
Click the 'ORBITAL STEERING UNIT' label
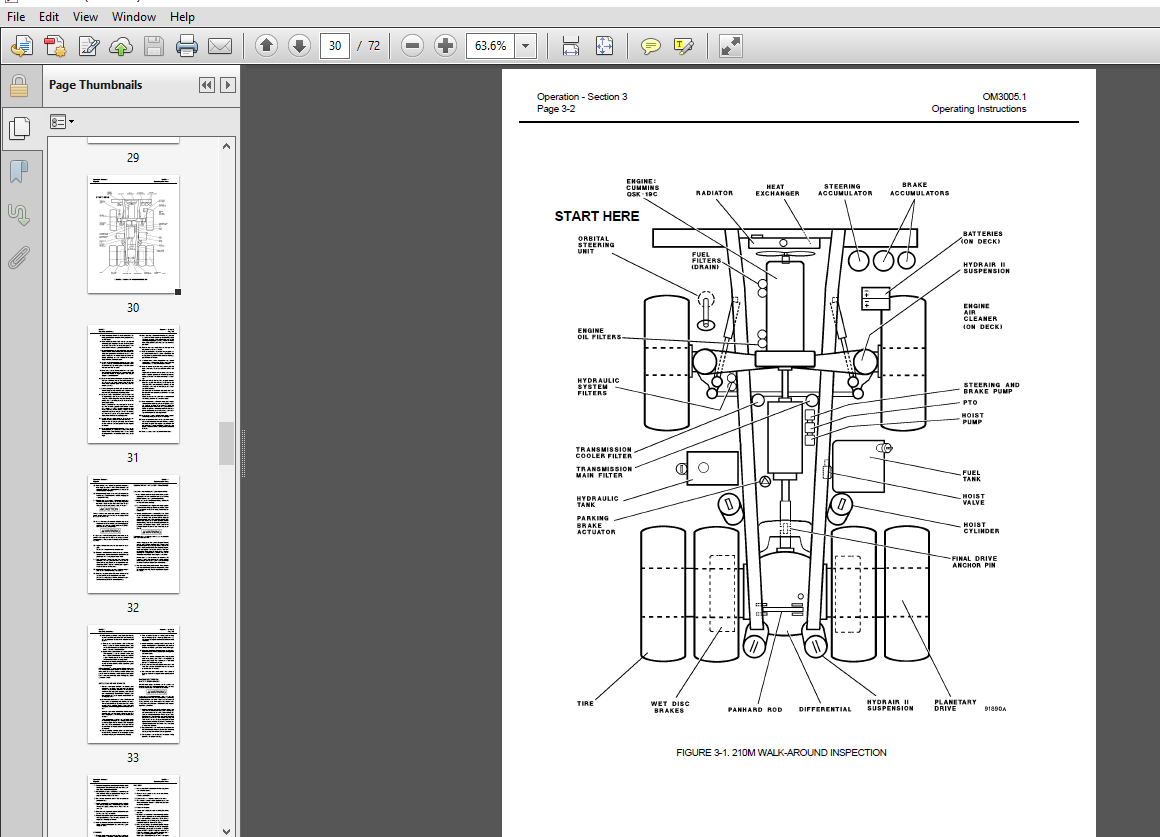click(596, 245)
